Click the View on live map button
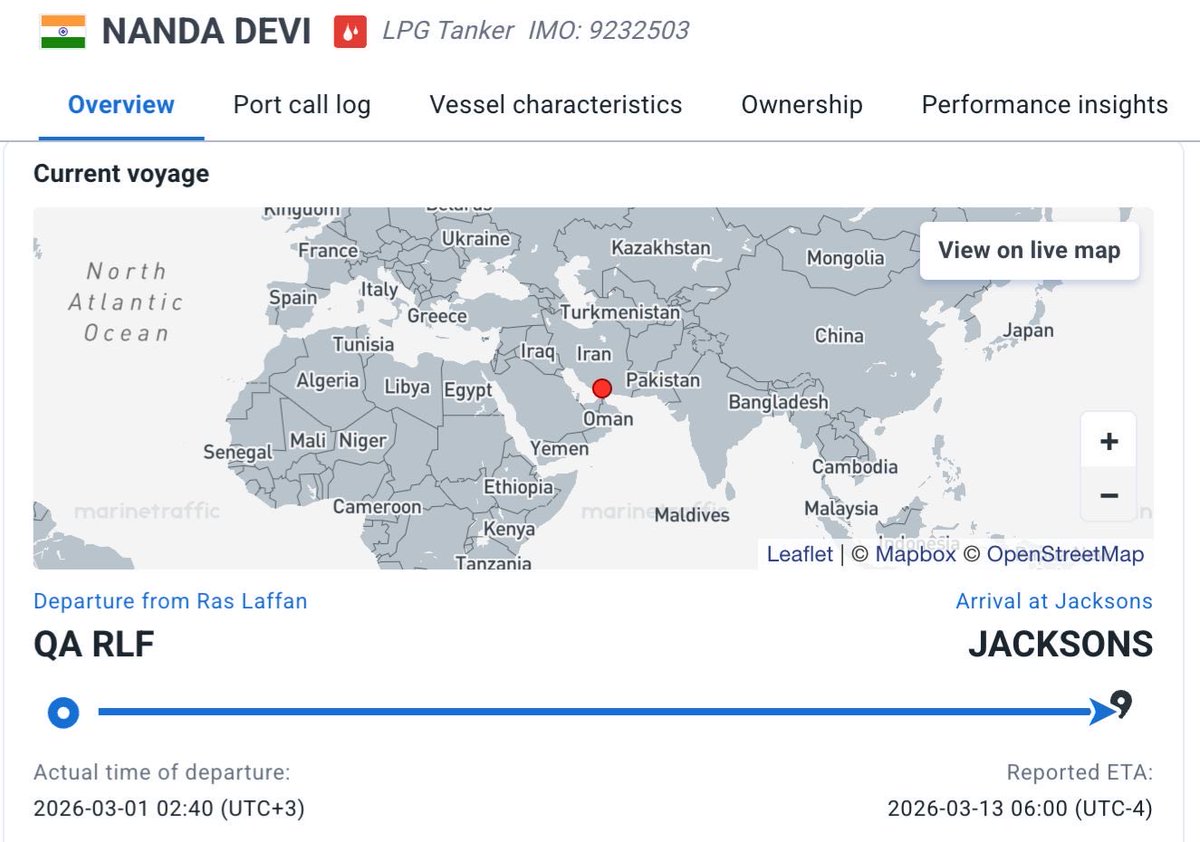 1029,250
